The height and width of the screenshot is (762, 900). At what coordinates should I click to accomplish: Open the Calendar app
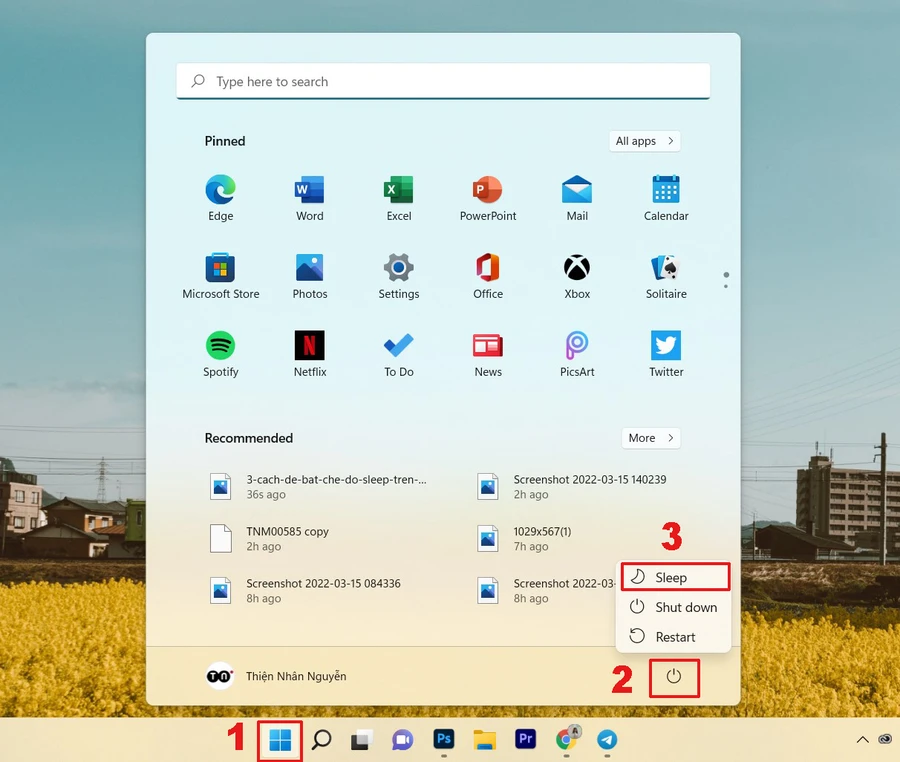coord(666,198)
